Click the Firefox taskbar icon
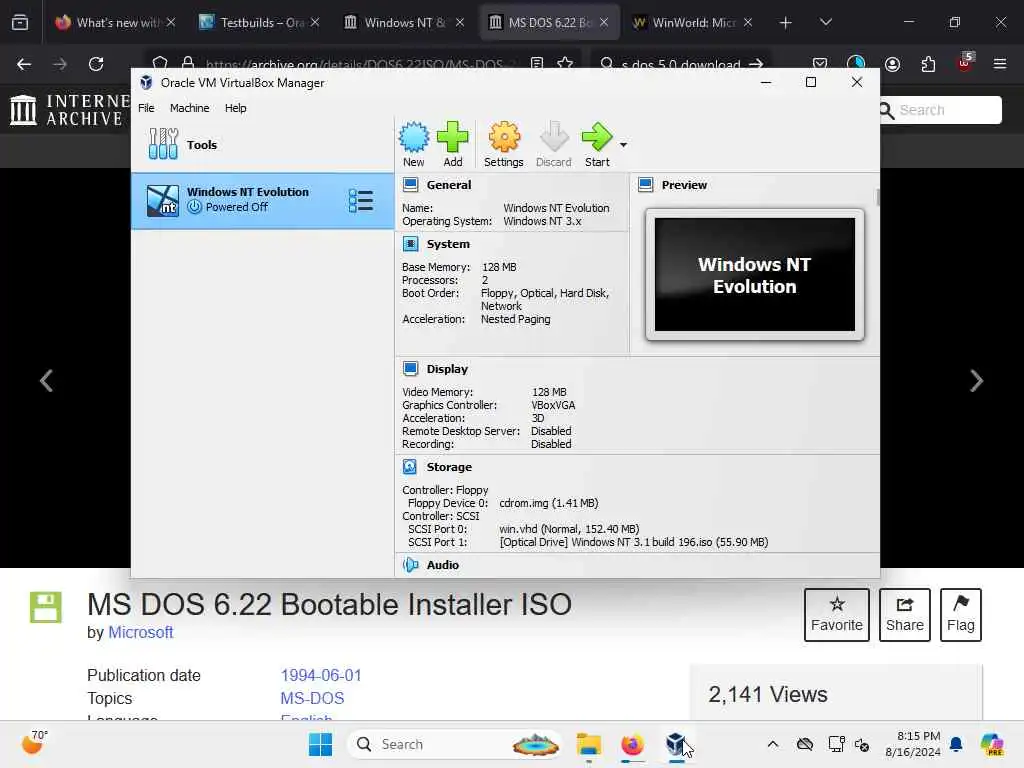This screenshot has height=768, width=1024. click(632, 744)
